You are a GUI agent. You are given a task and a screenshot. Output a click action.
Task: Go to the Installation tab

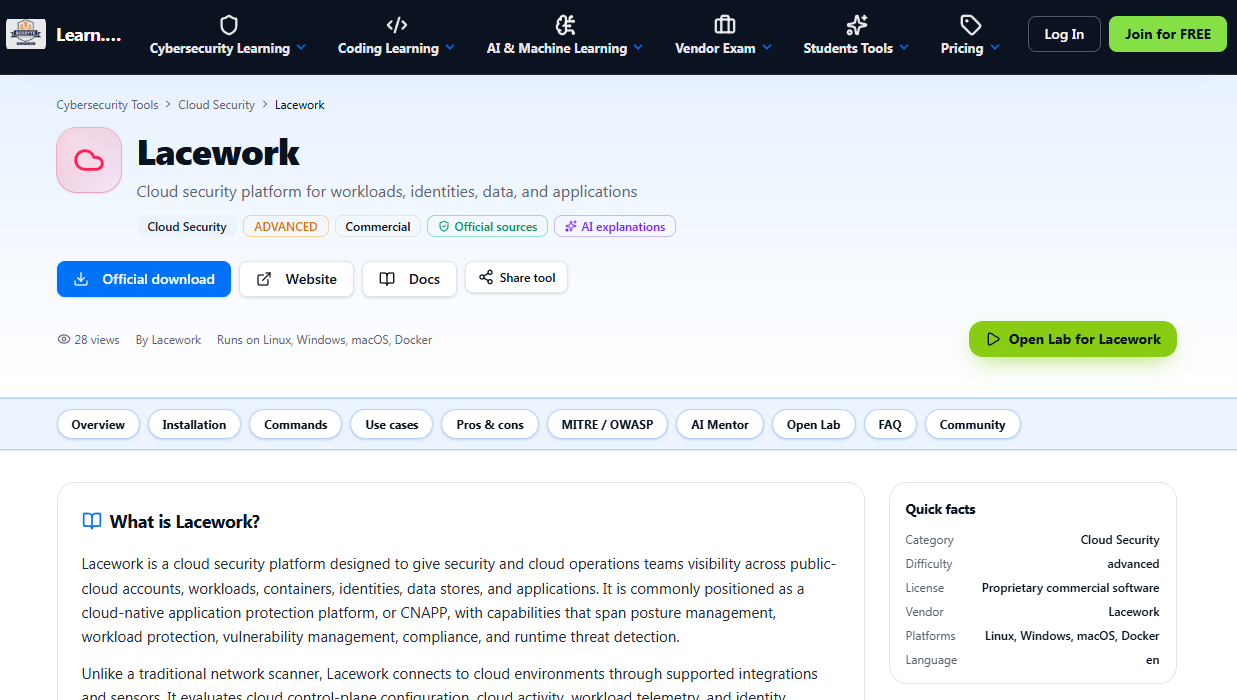click(x=194, y=425)
